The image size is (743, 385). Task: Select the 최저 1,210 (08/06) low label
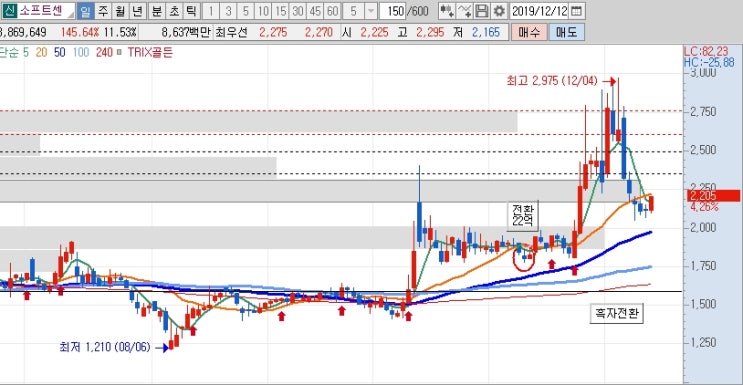point(105,347)
